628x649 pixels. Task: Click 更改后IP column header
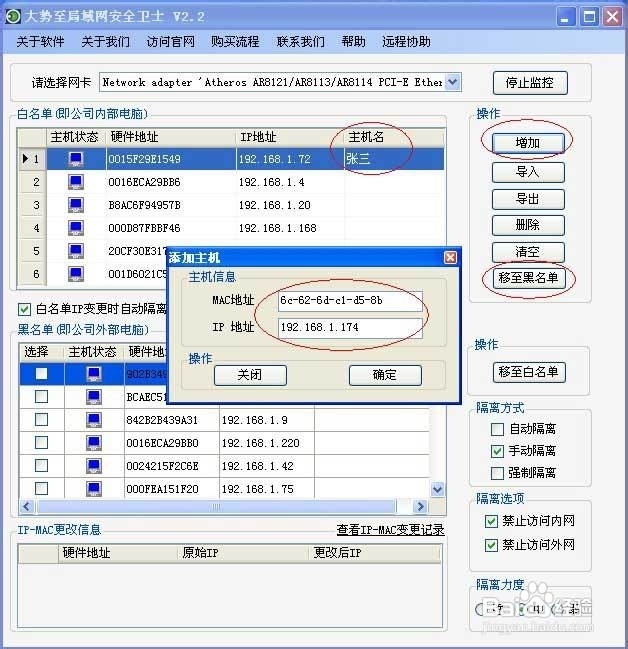click(374, 553)
